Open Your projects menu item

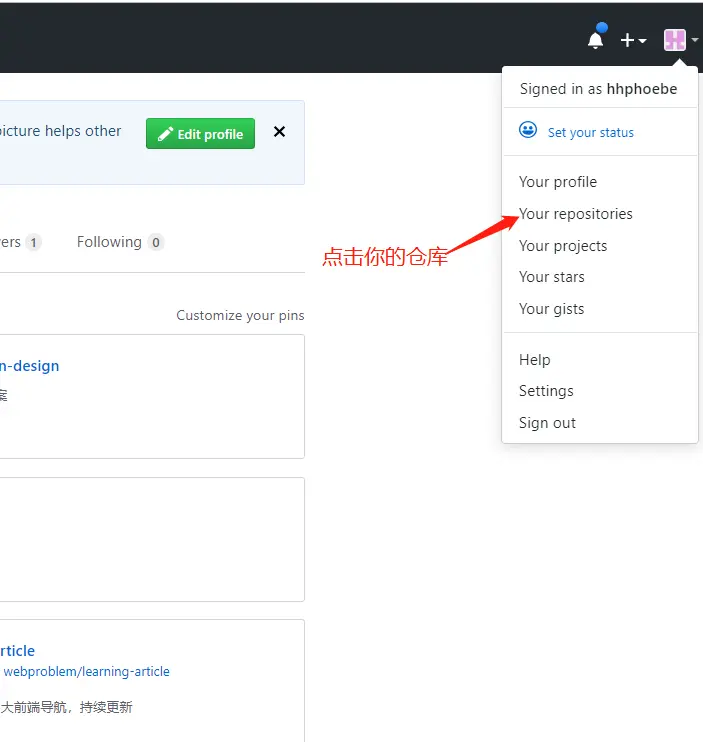coord(563,246)
